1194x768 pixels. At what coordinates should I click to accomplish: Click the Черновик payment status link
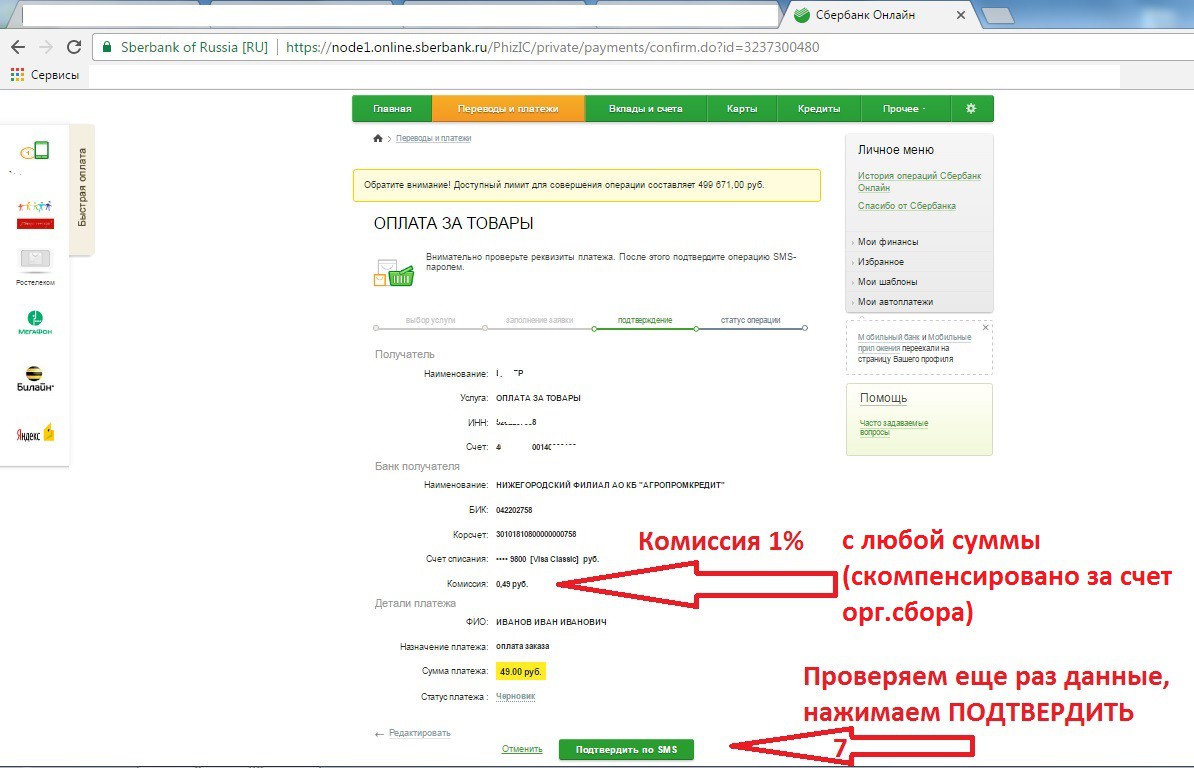point(516,696)
